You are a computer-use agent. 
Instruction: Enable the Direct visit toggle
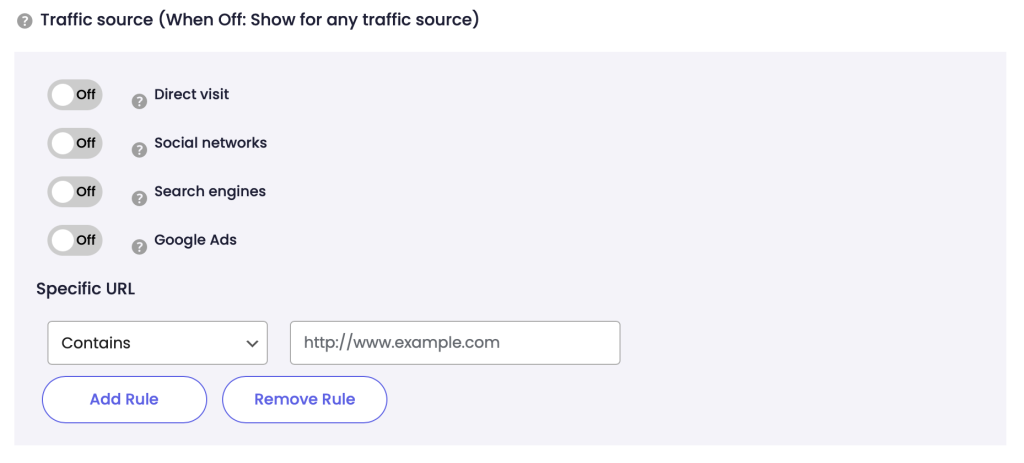click(x=75, y=95)
